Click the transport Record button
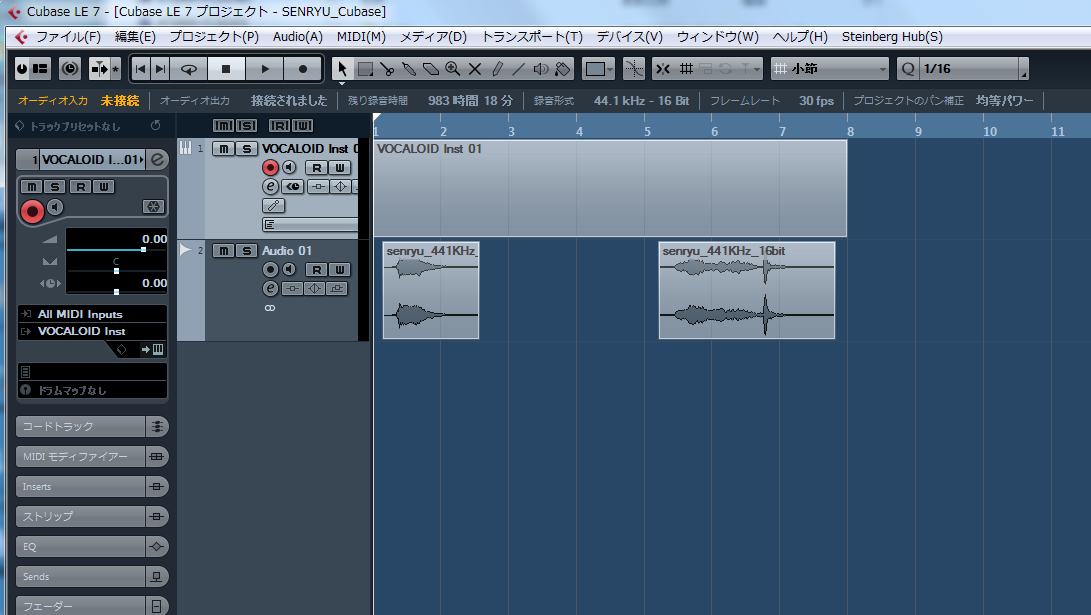Screen dimensions: 1091x615 click(x=303, y=69)
